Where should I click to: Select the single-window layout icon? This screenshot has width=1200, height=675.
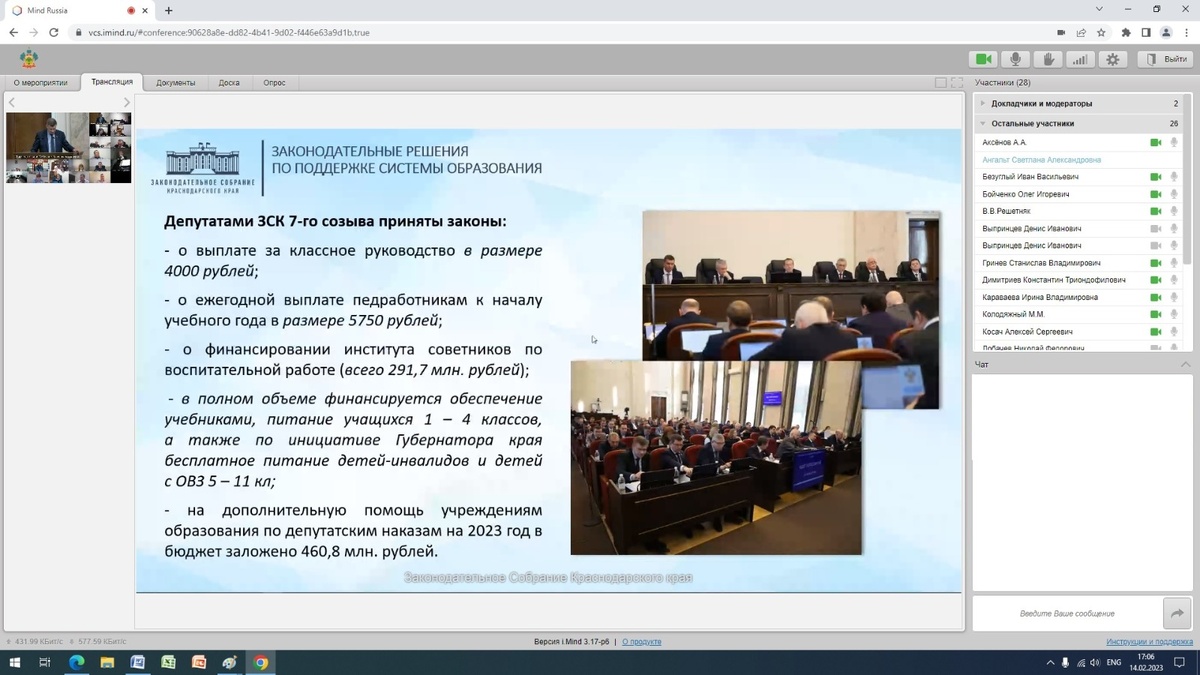pos(941,83)
